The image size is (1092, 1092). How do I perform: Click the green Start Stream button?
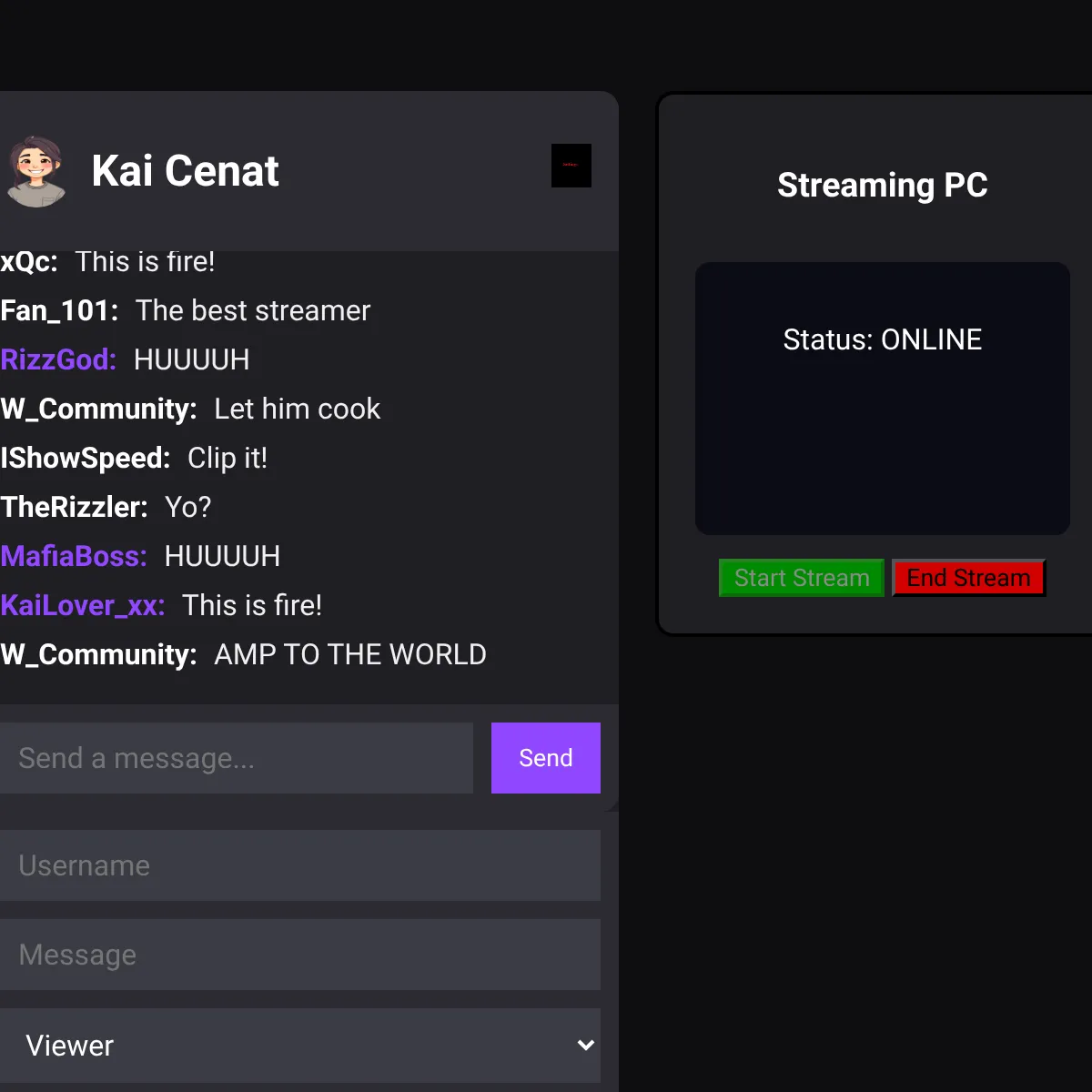pos(802,578)
